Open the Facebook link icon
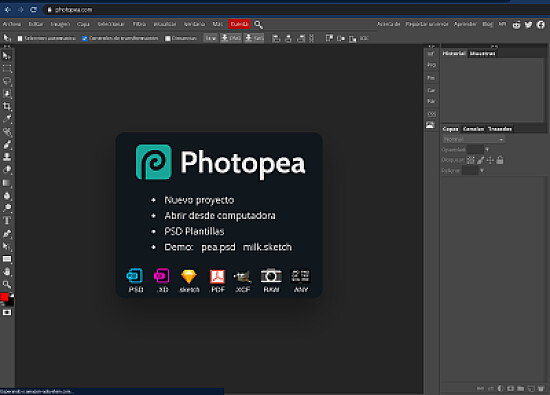 point(541,25)
